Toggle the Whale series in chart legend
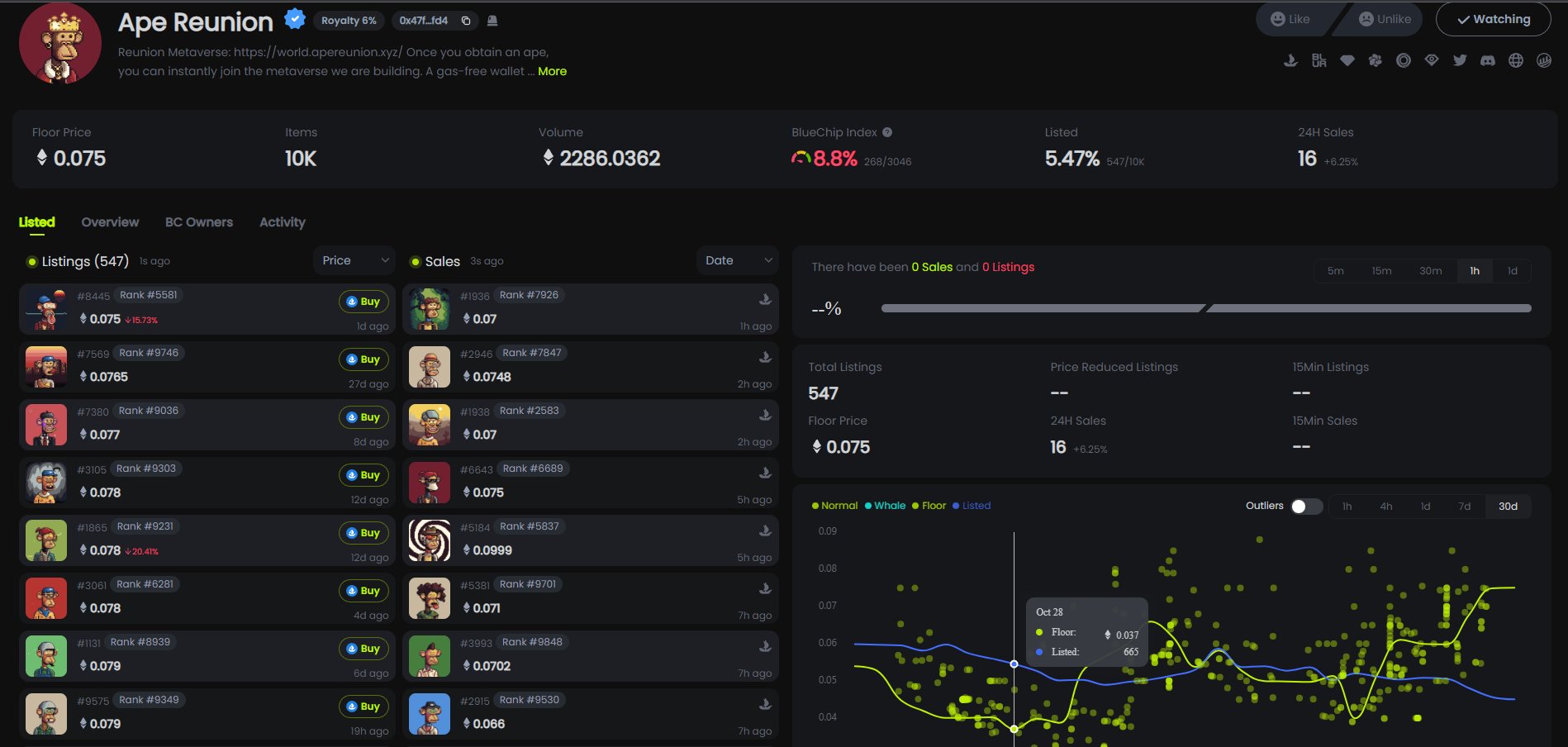Image resolution: width=1568 pixels, height=747 pixels. tap(886, 506)
